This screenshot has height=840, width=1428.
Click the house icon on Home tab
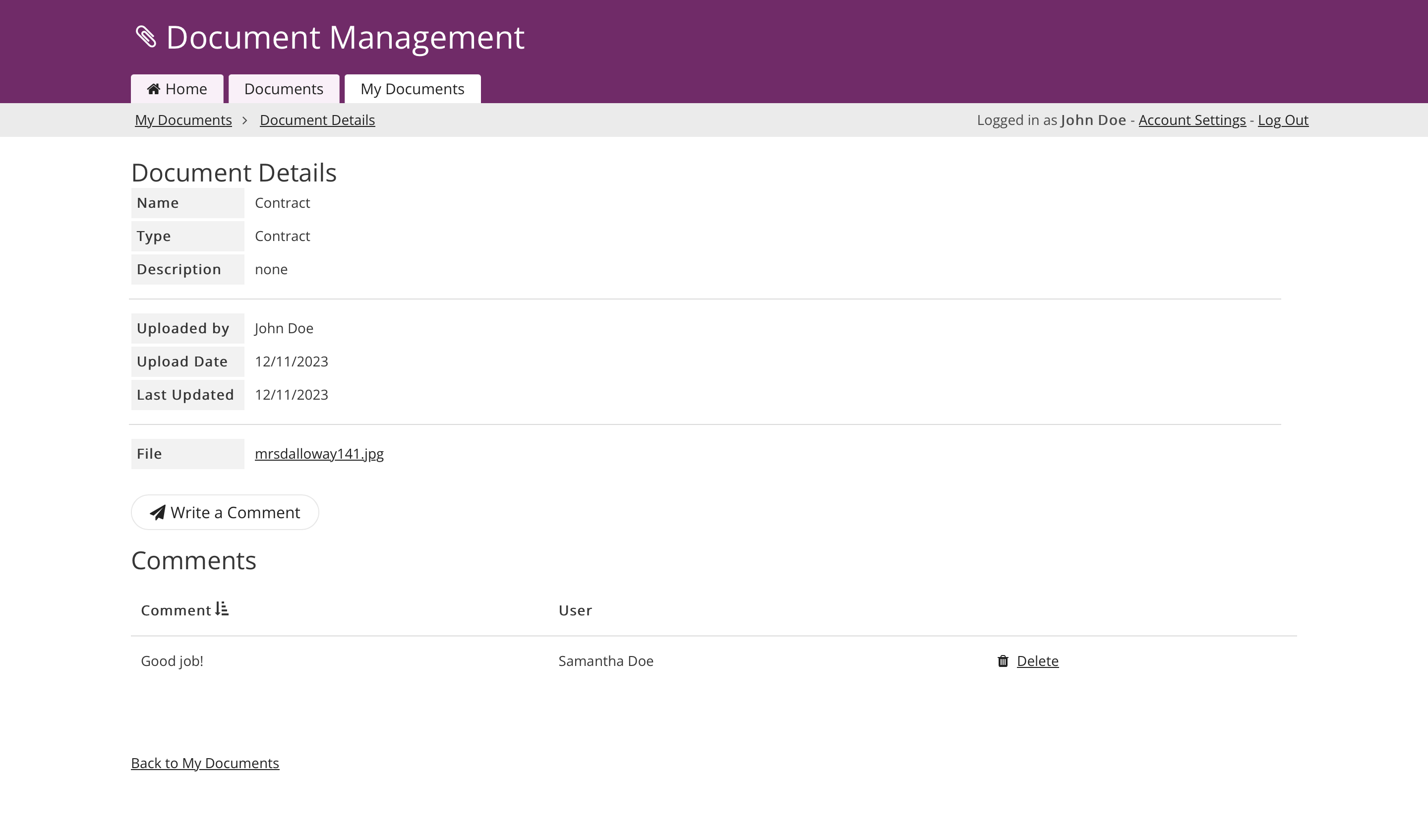153,89
